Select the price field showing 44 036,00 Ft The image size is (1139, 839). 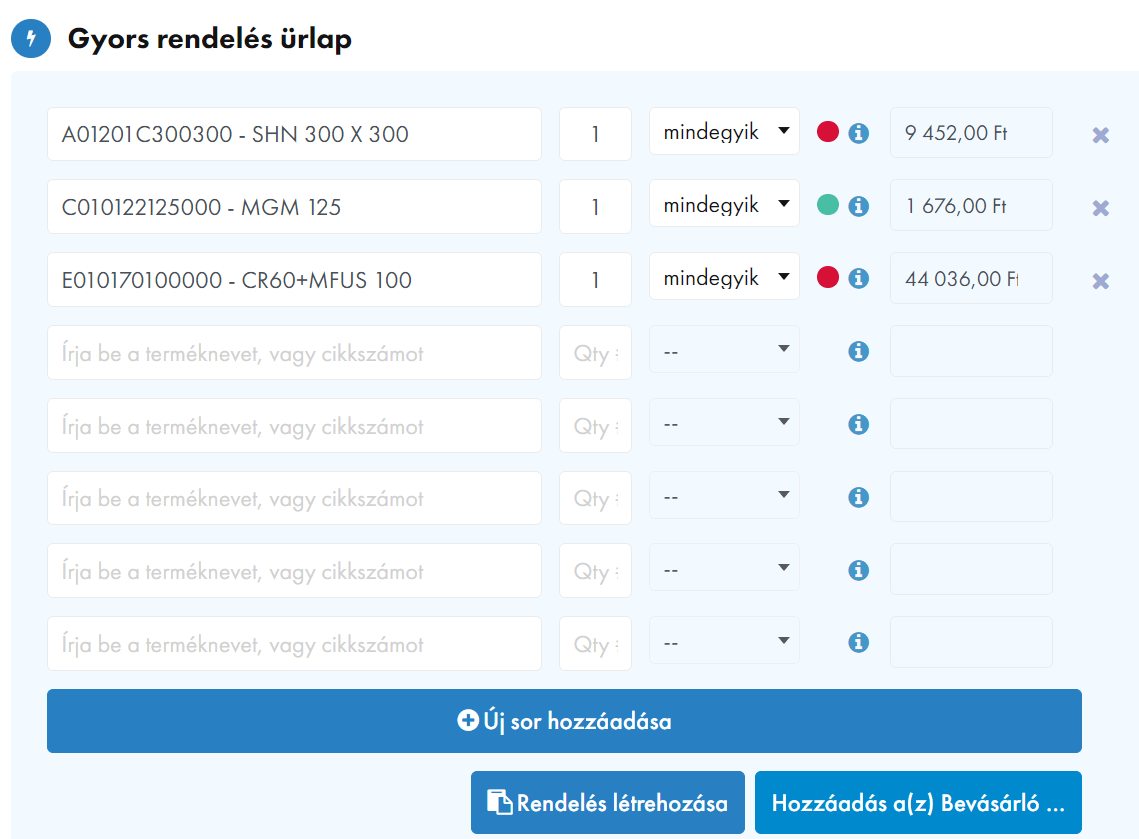[970, 279]
